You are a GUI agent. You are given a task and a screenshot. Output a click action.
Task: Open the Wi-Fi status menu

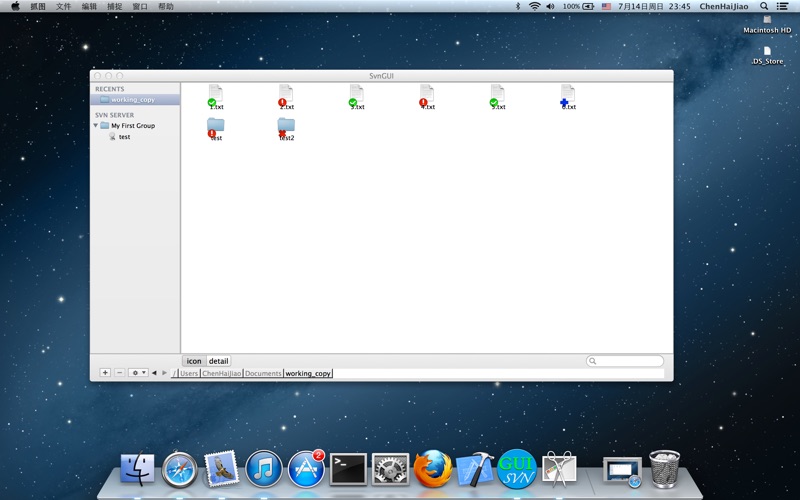[534, 6]
